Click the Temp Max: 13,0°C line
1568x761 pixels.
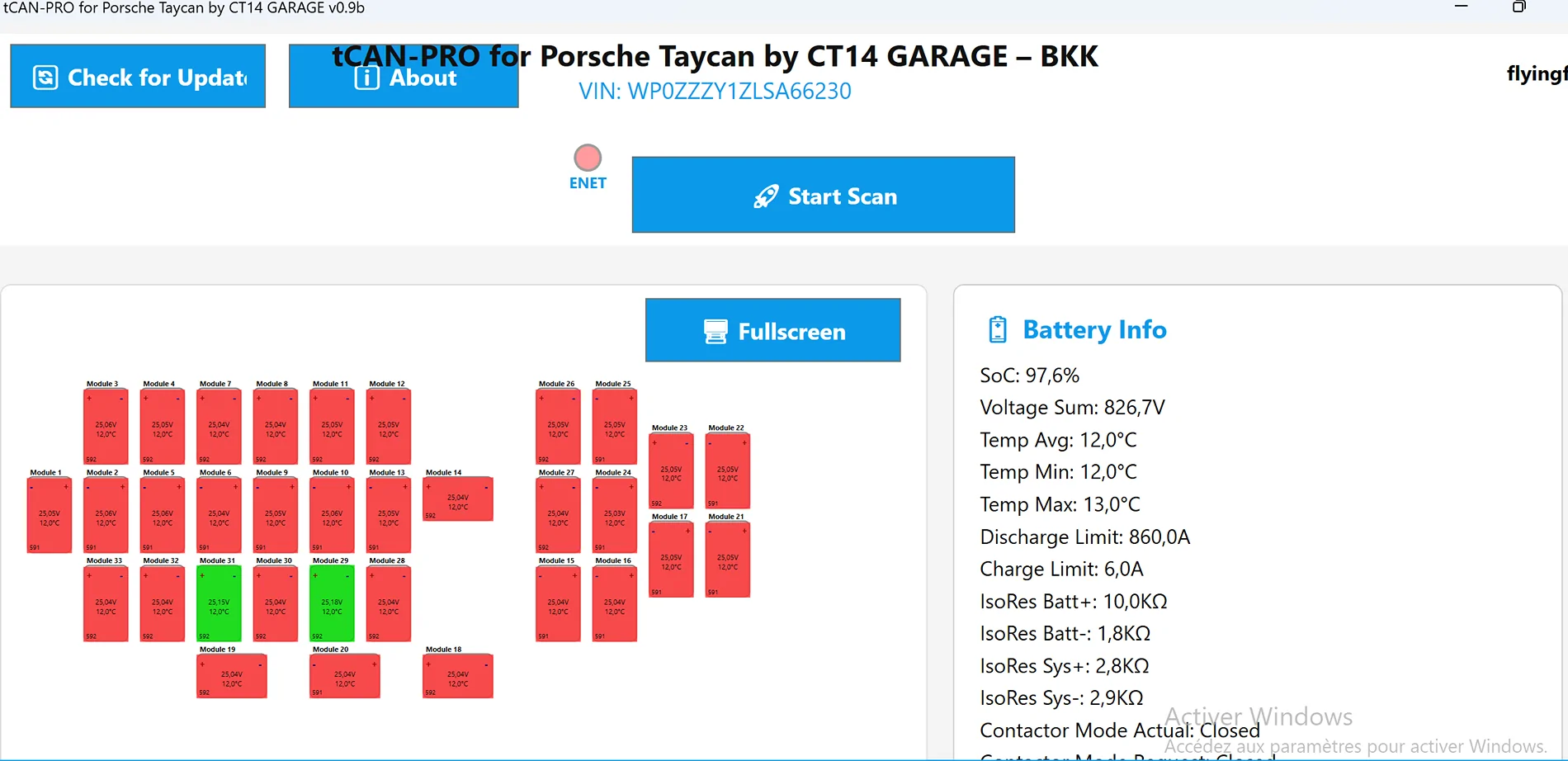pos(1060,504)
